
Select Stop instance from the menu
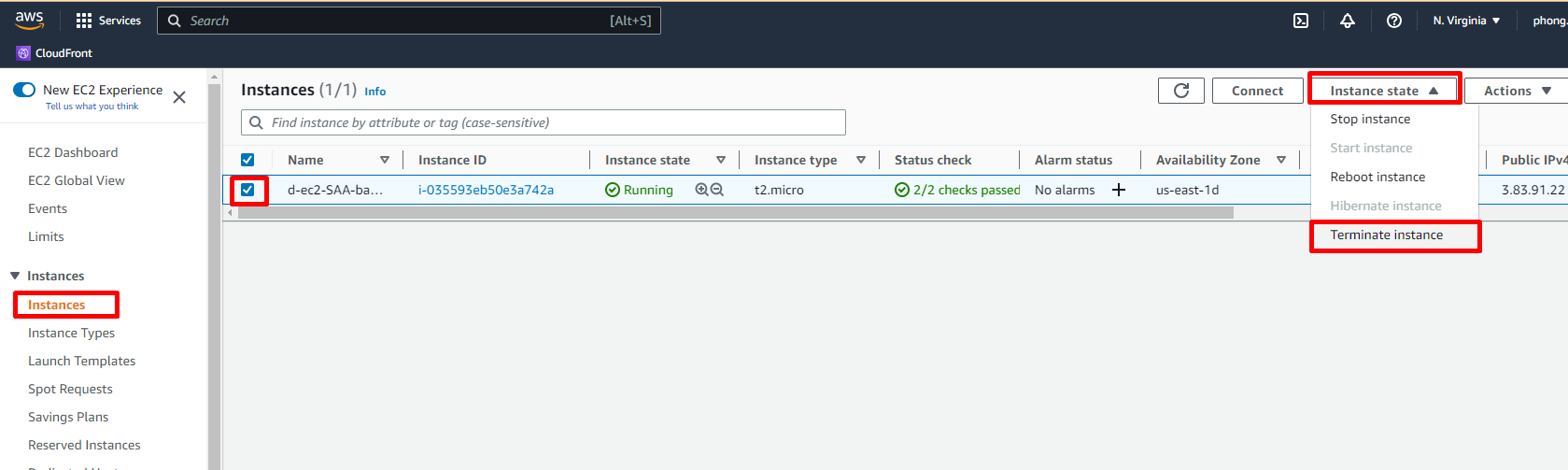[1370, 119]
